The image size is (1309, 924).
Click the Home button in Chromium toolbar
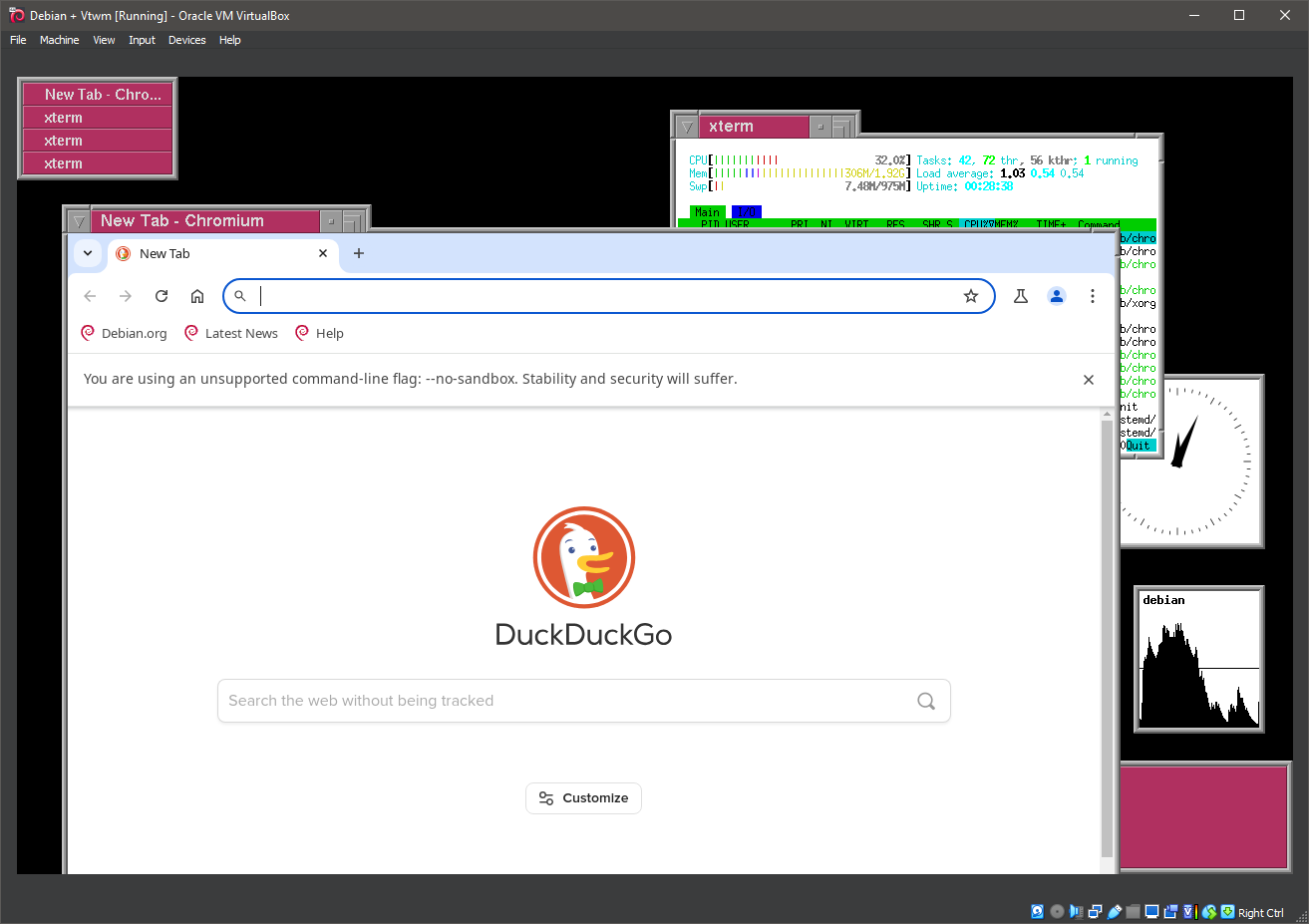click(x=197, y=296)
